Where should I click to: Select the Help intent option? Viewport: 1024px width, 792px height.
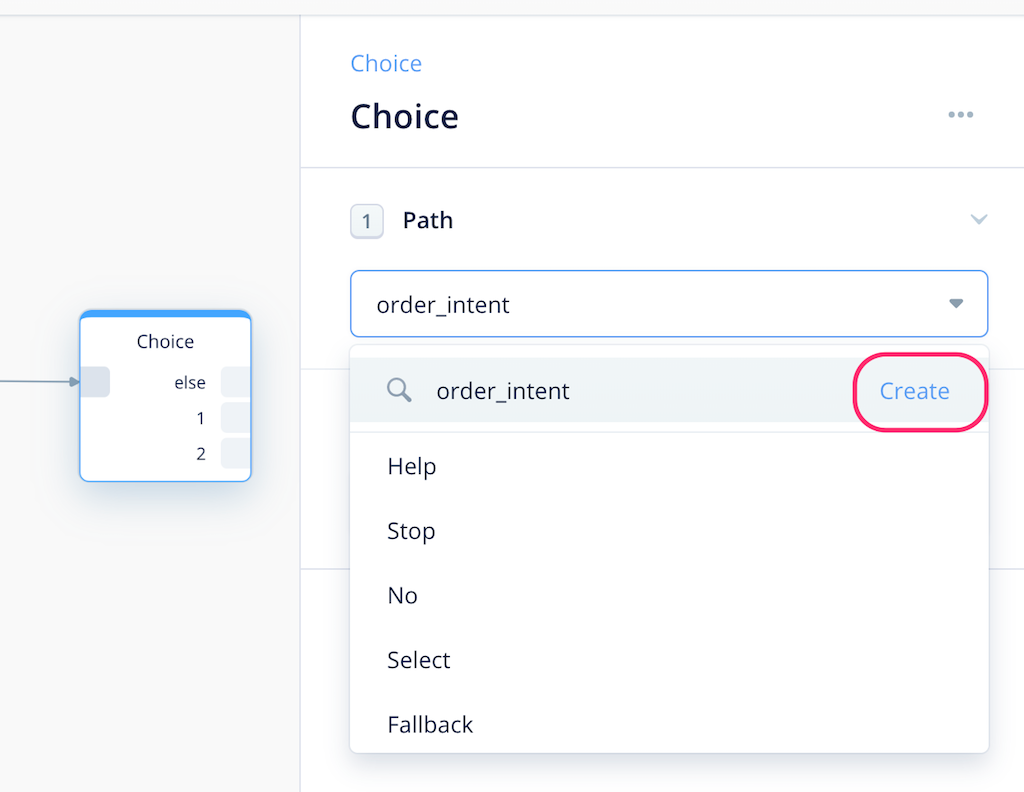coord(412,466)
